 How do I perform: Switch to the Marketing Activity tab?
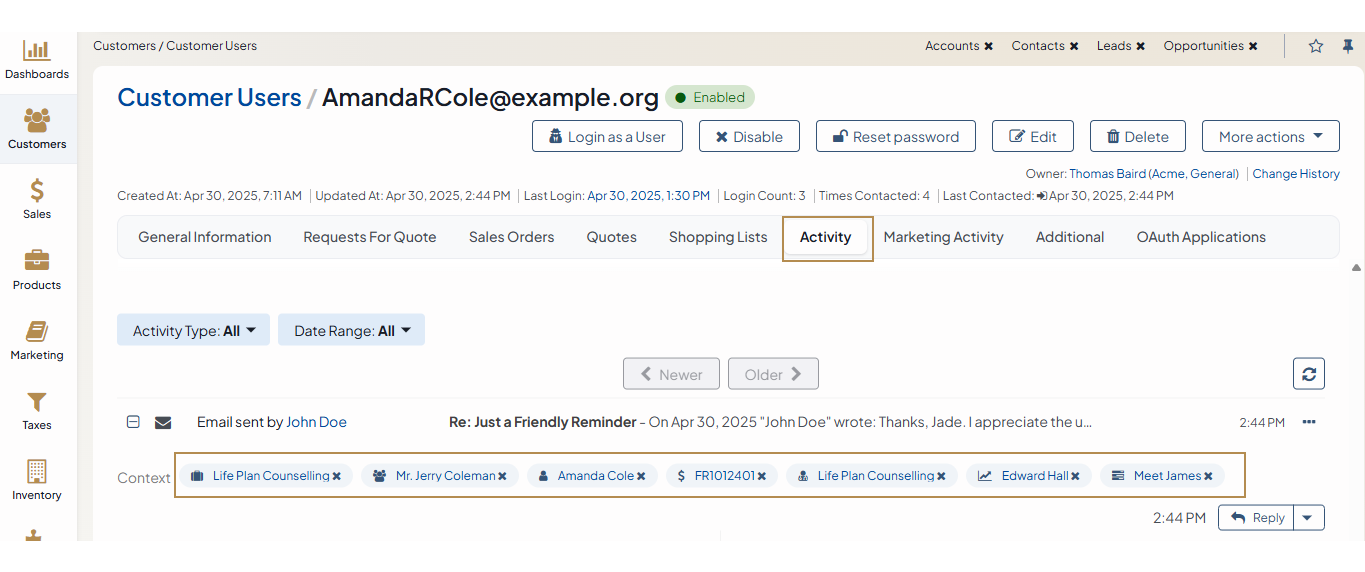(943, 237)
